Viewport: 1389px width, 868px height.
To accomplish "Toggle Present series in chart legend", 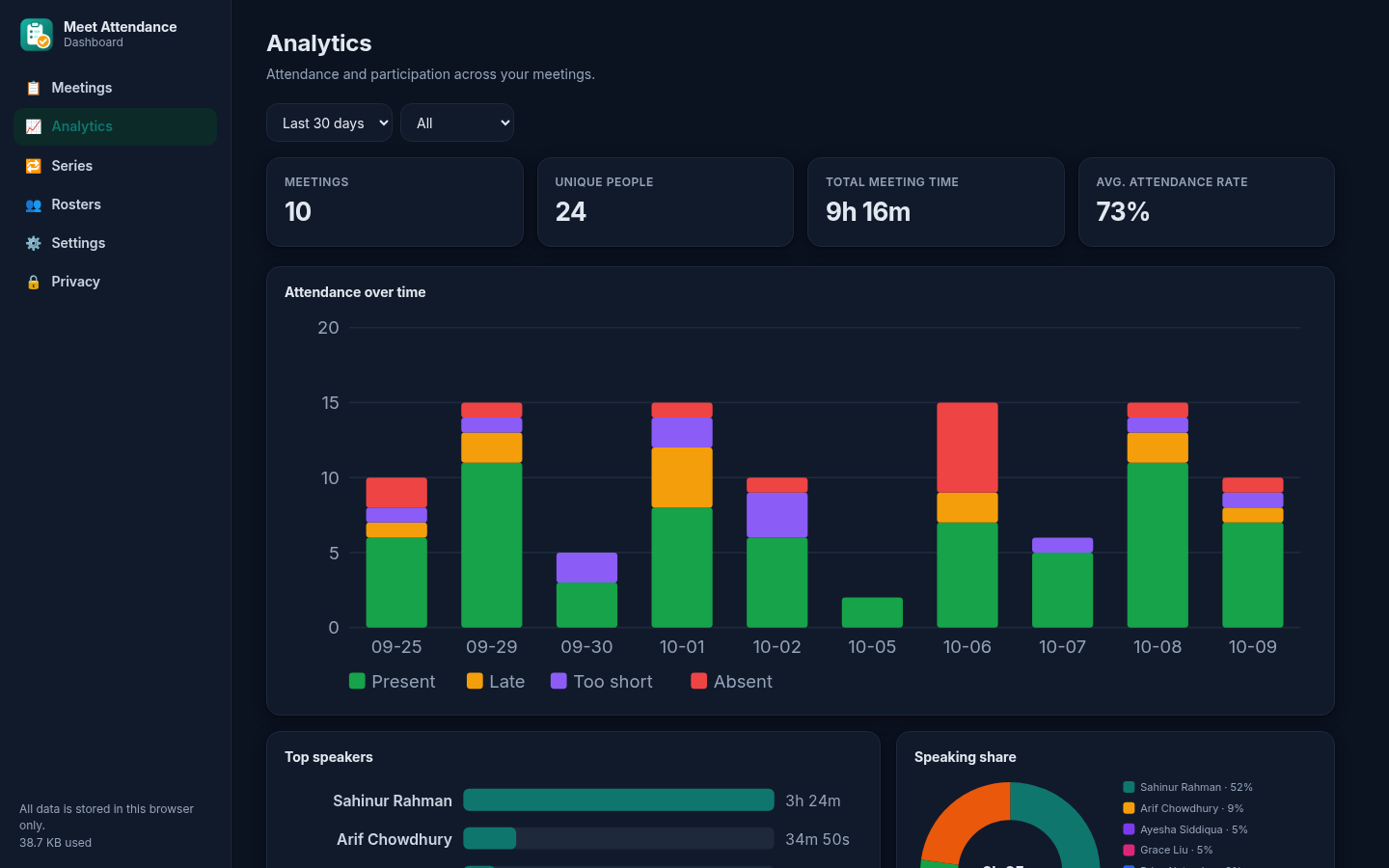I will coord(392,681).
